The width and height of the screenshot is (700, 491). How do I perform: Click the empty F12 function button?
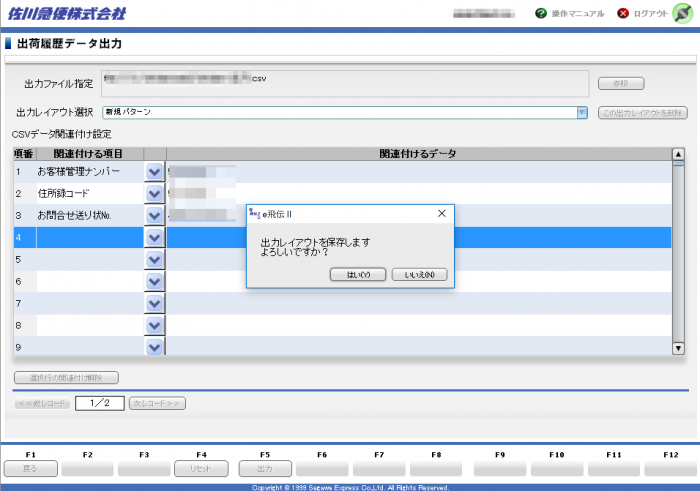(671, 469)
